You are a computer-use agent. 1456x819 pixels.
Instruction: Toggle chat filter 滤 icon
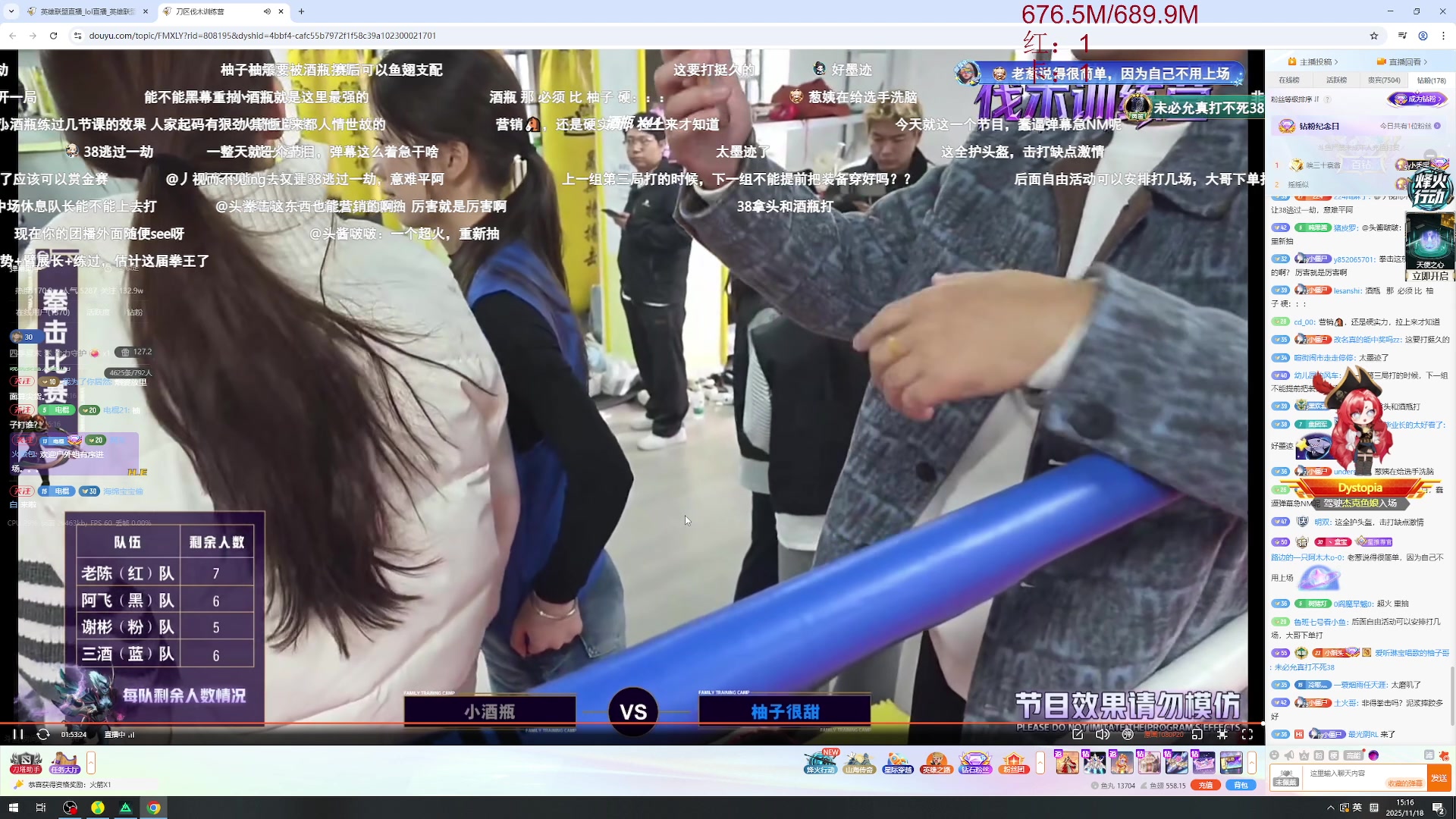tap(1429, 755)
